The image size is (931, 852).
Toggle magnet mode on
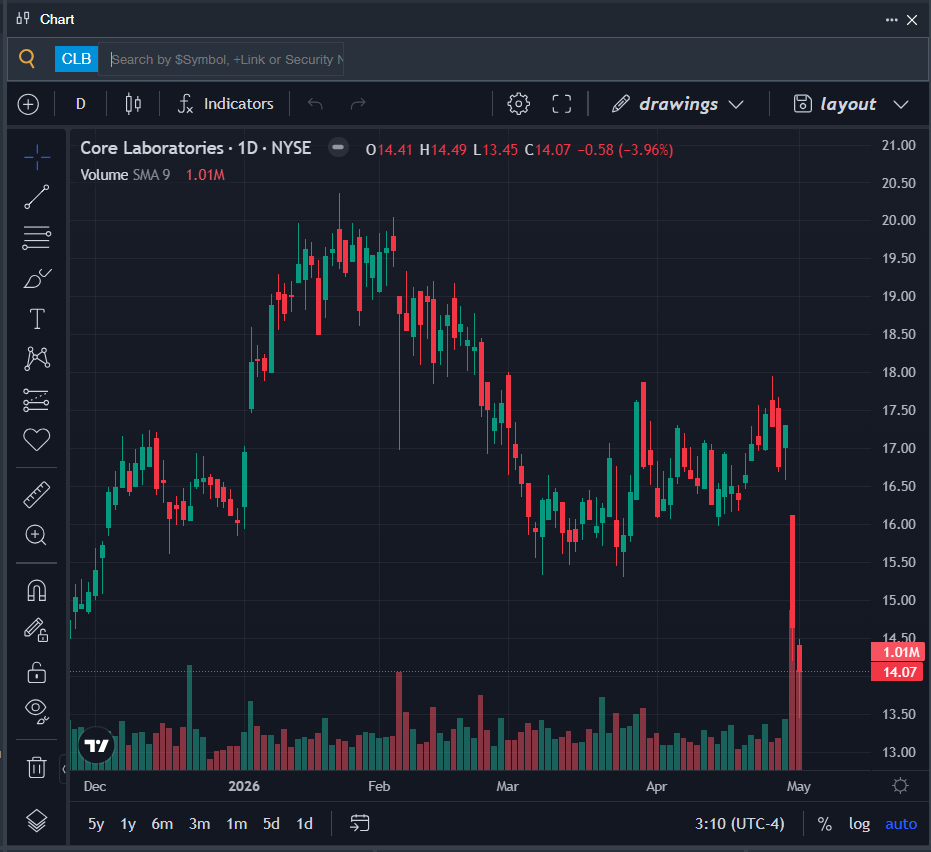tap(36, 591)
